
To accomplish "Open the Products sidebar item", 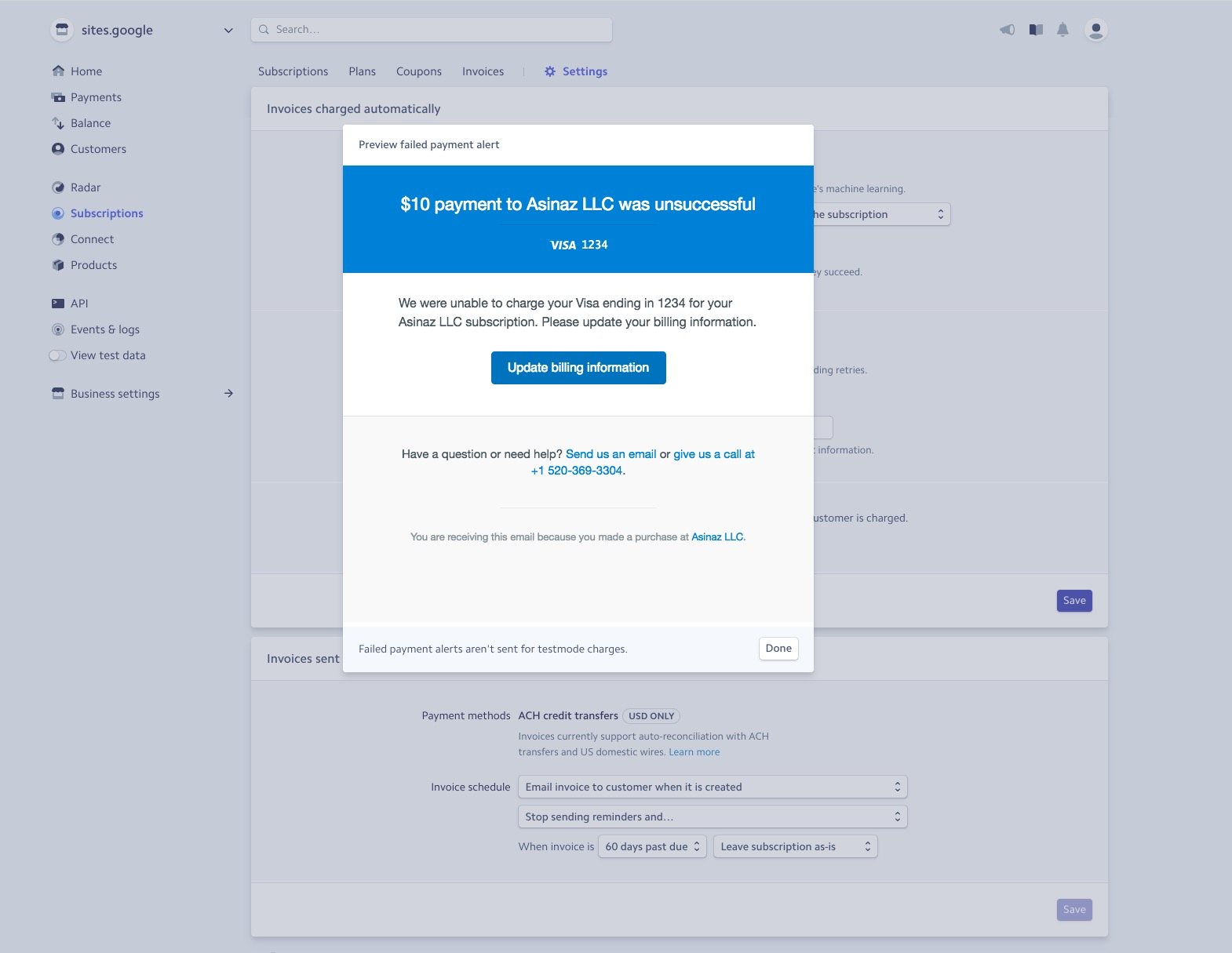I will 93,265.
